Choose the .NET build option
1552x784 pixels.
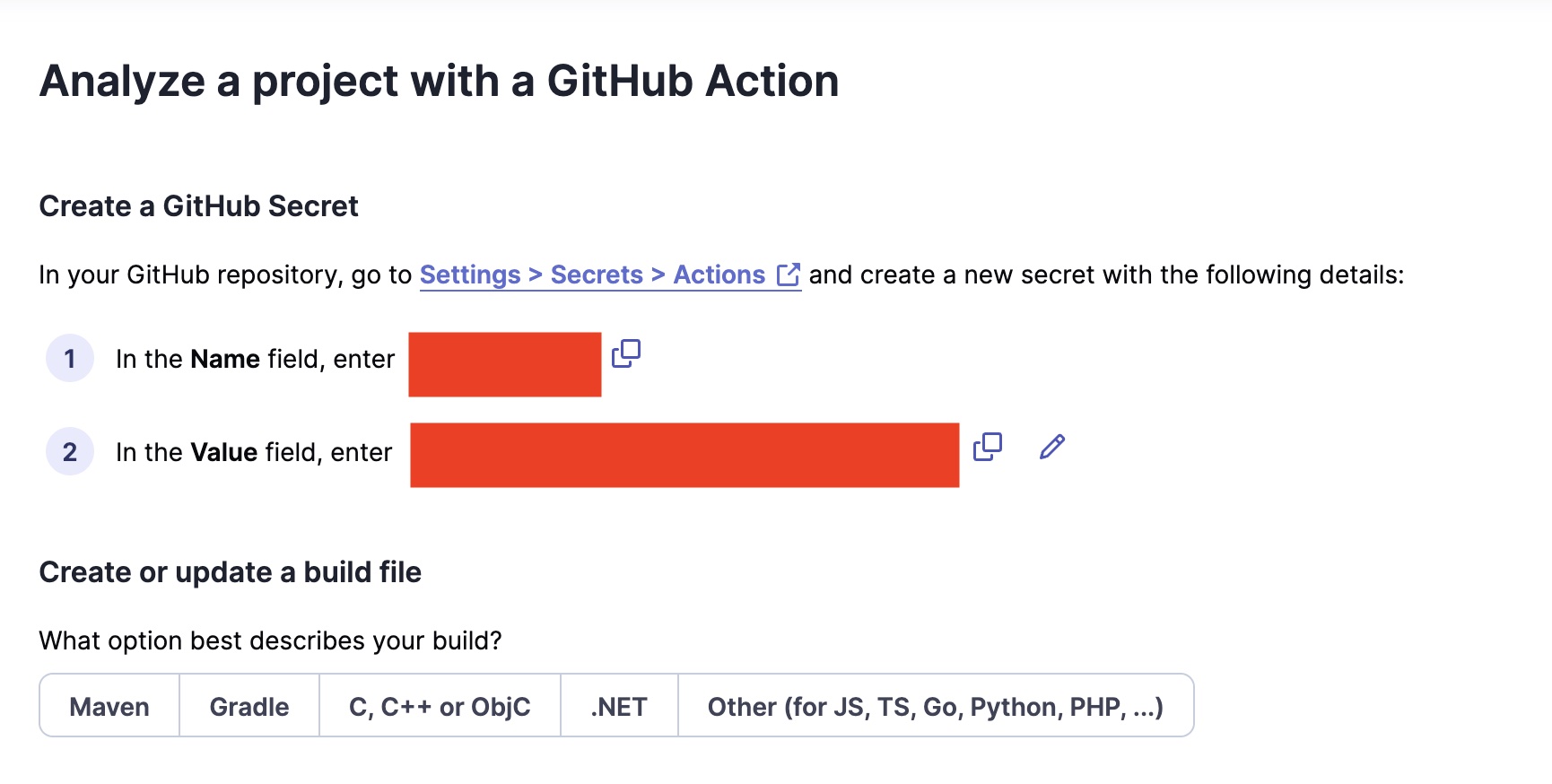[x=619, y=707]
